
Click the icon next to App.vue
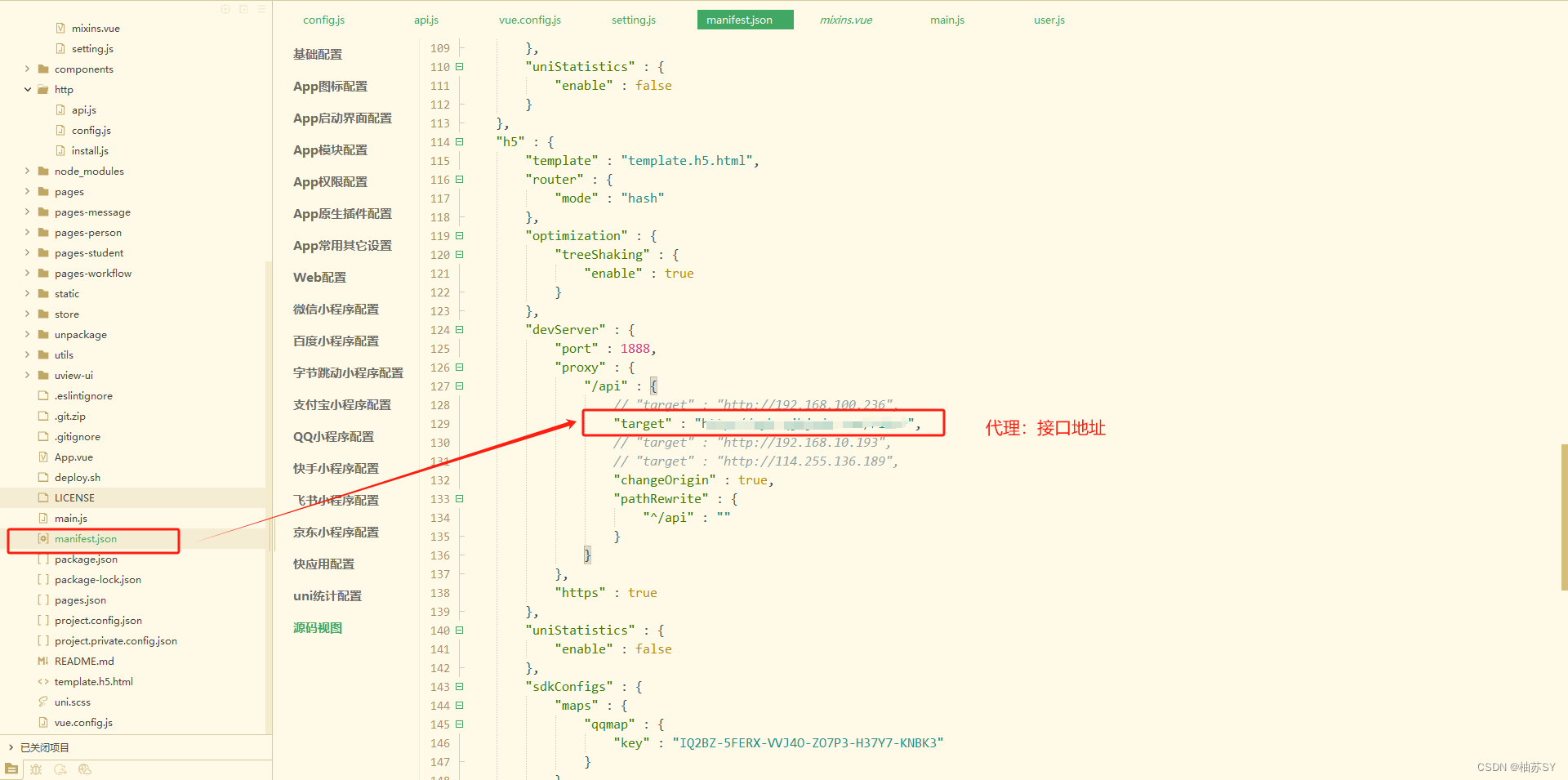tap(43, 457)
